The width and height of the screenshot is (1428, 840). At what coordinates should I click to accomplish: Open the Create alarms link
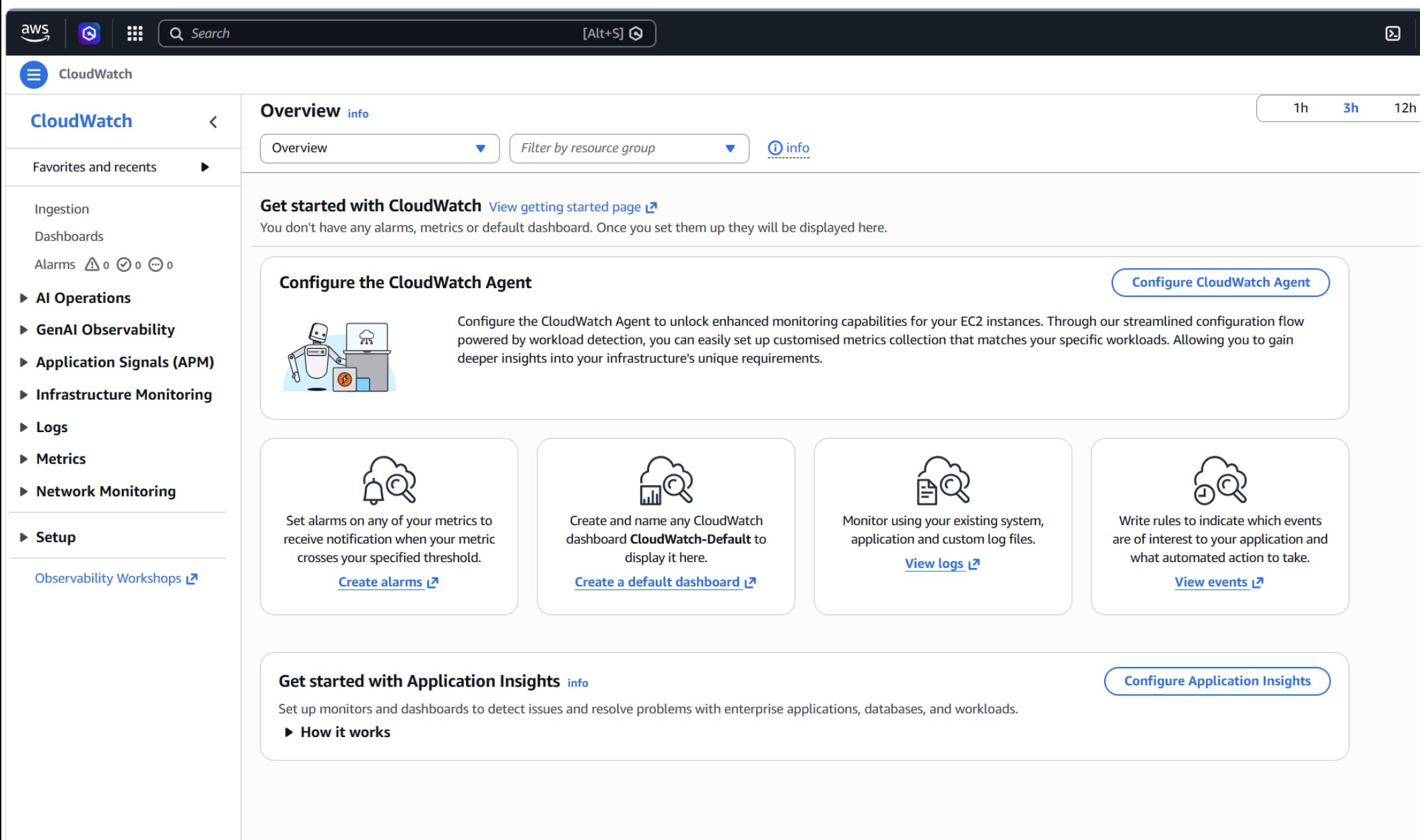coord(388,582)
